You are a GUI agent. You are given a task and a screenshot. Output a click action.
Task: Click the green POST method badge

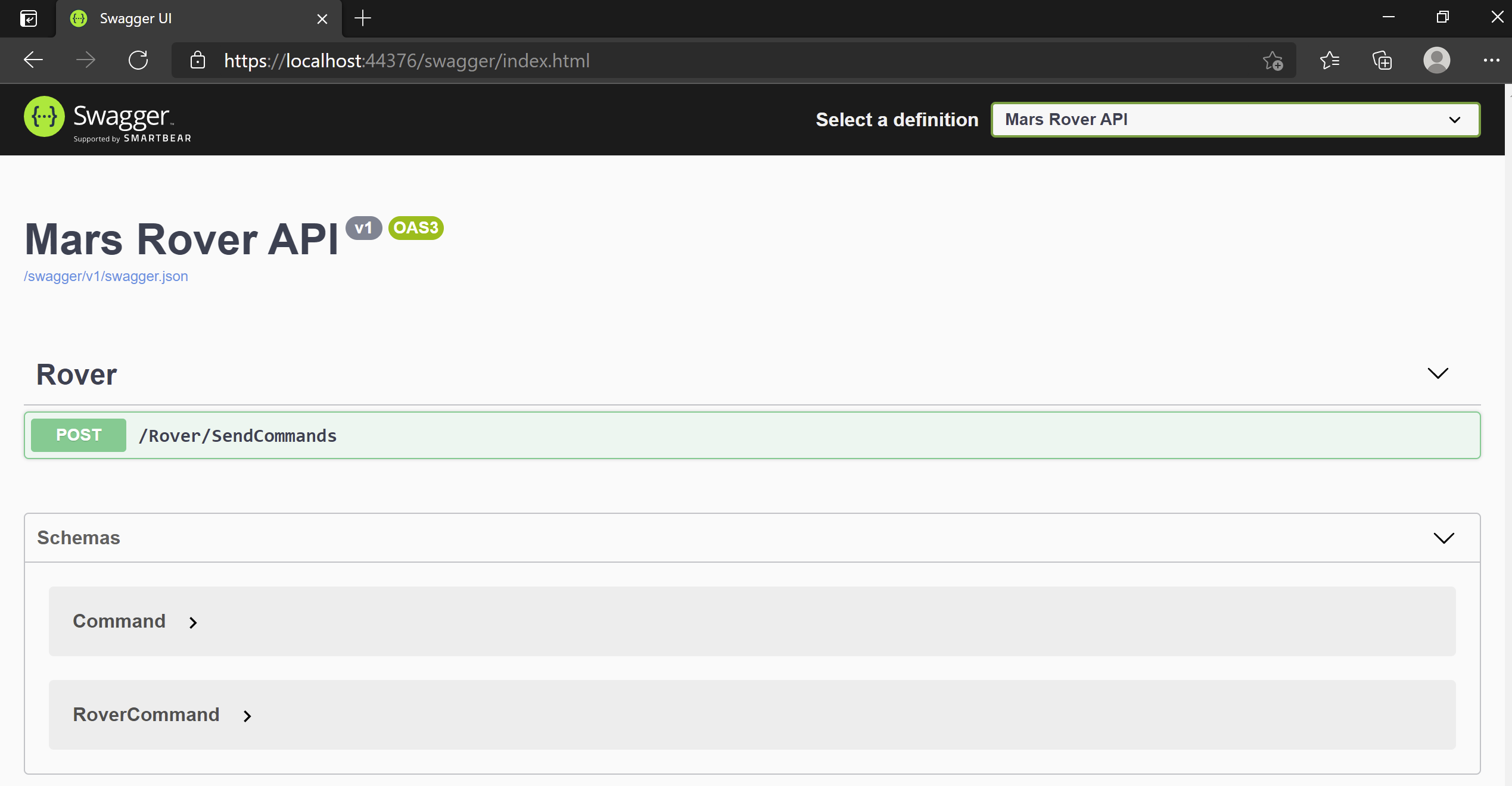click(x=78, y=435)
